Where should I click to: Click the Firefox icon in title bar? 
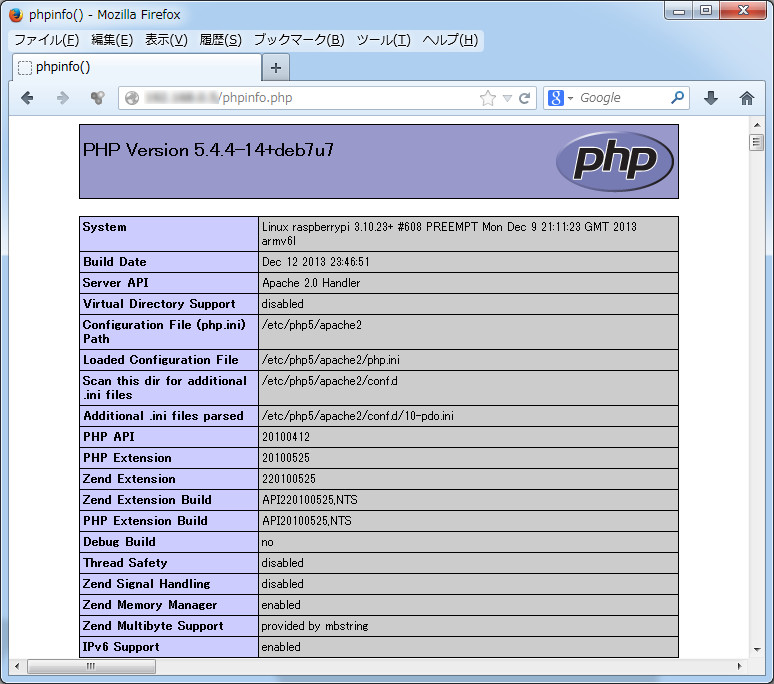16,15
